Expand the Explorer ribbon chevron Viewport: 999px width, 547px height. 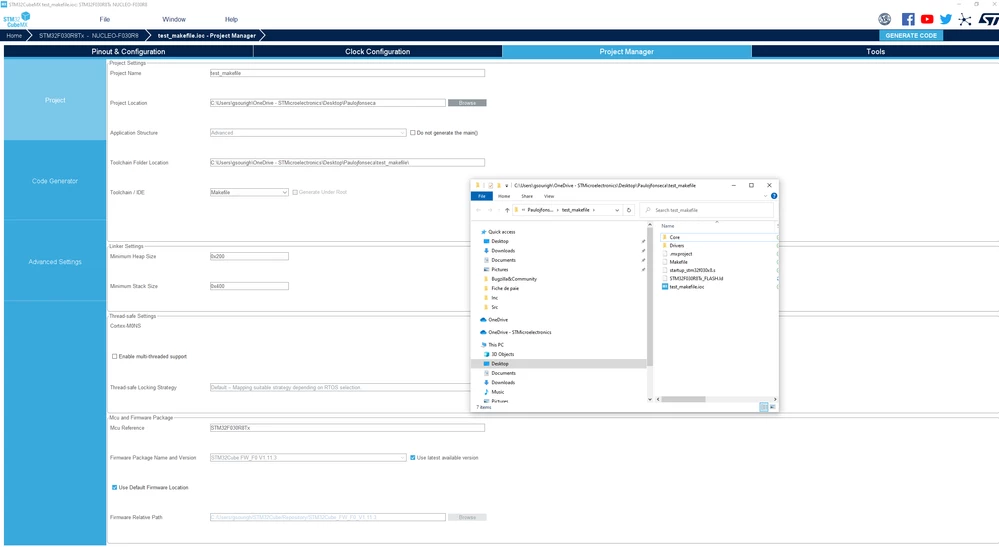pos(765,196)
